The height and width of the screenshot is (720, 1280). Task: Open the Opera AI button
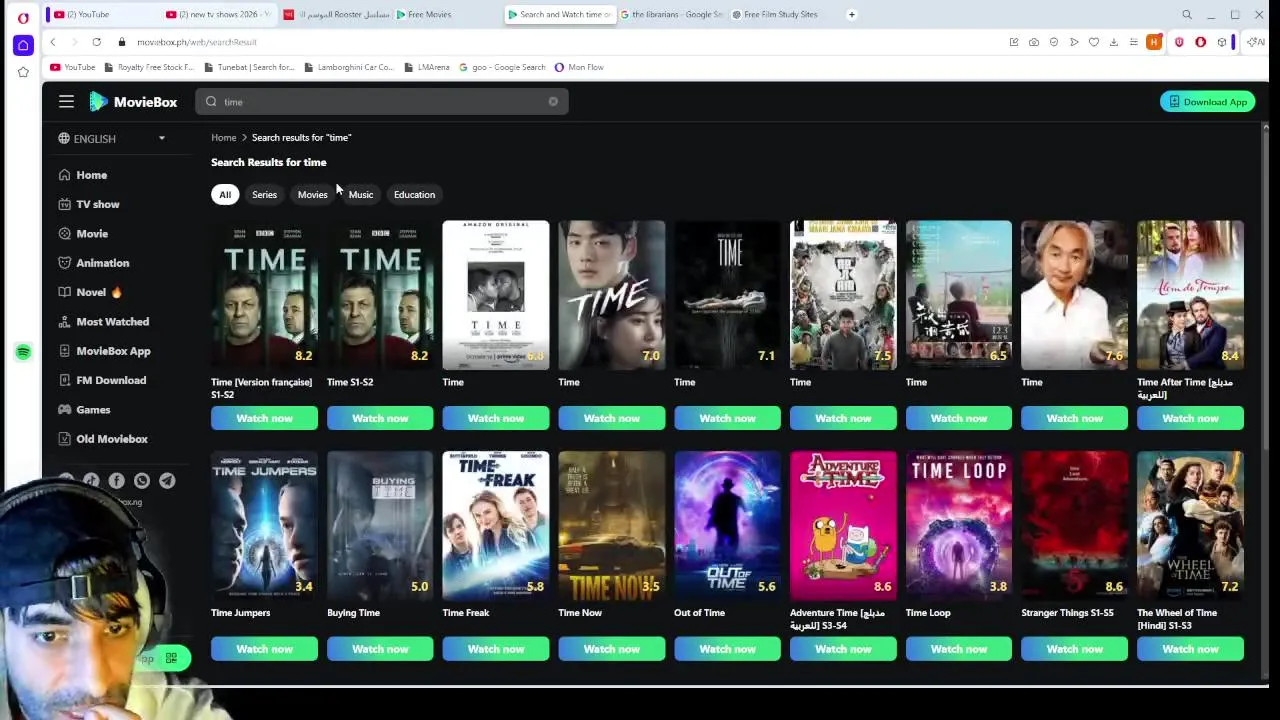[x=1256, y=42]
